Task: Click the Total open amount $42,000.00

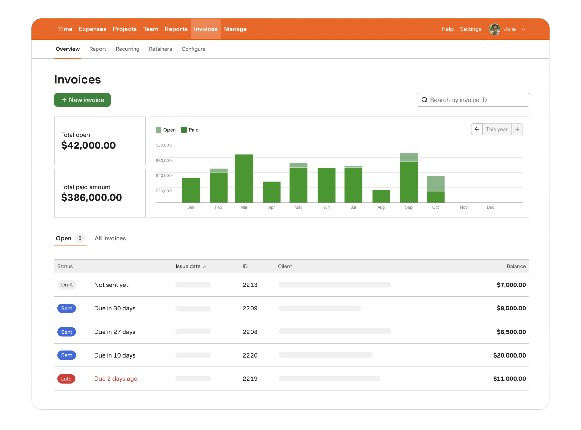Action: 89,145
